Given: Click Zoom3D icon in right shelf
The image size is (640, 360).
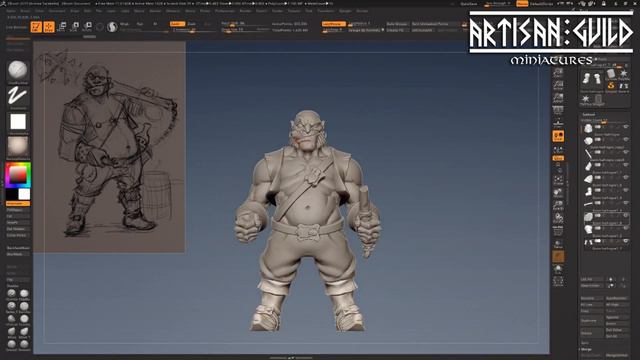Looking at the screenshot, I should point(558,205).
